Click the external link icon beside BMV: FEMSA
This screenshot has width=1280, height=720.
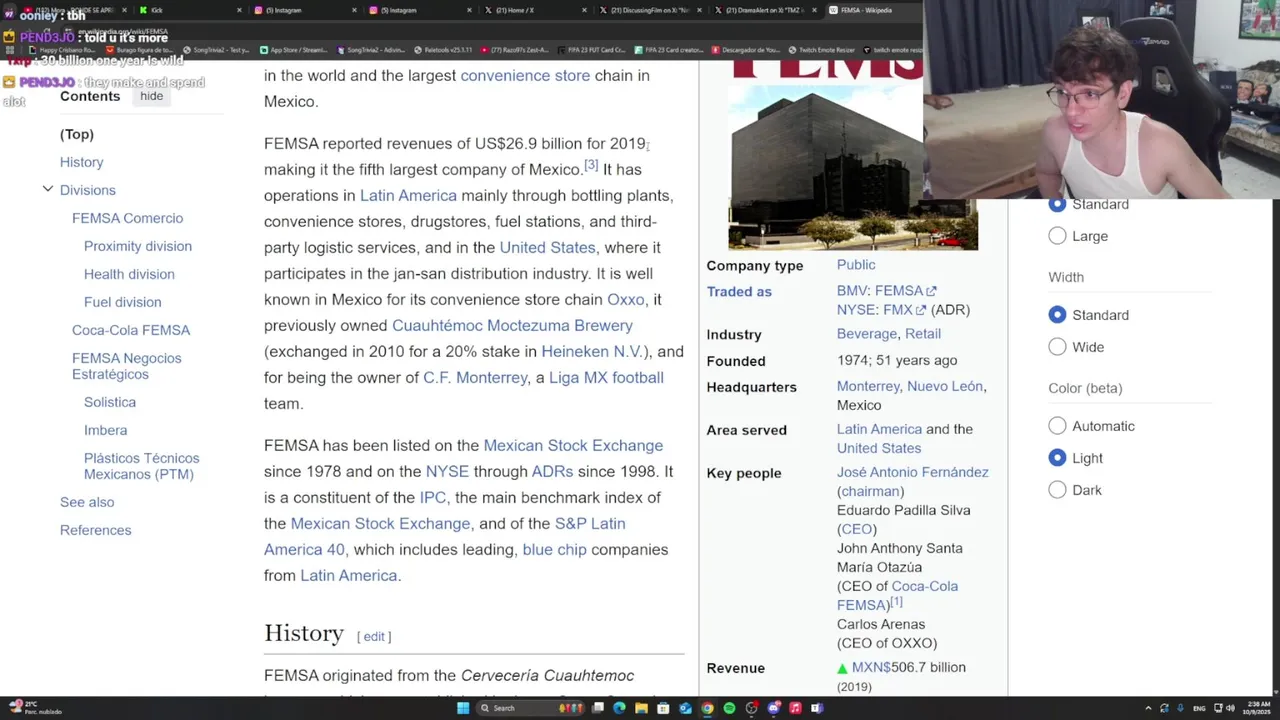(x=931, y=291)
